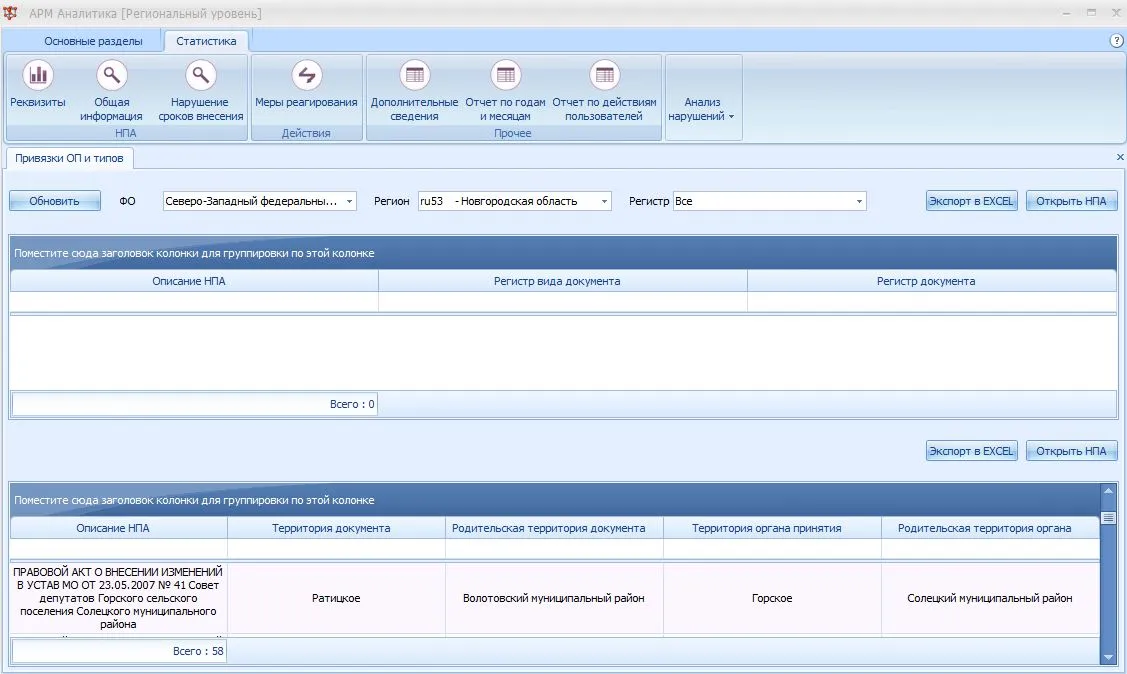Image resolution: width=1127 pixels, height=674 pixels.
Task: Click the lower table grouping panel header
Action: [555, 500]
